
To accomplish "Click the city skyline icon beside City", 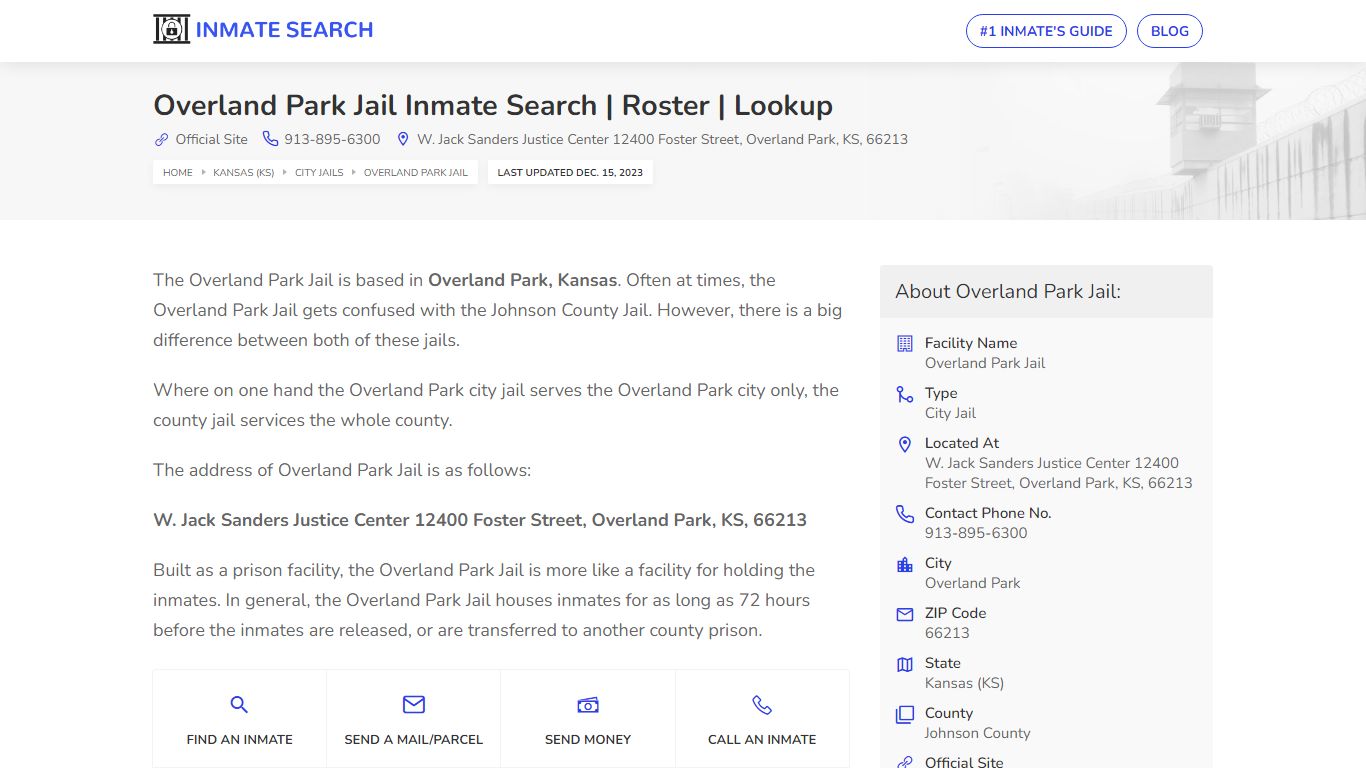I will point(905,564).
